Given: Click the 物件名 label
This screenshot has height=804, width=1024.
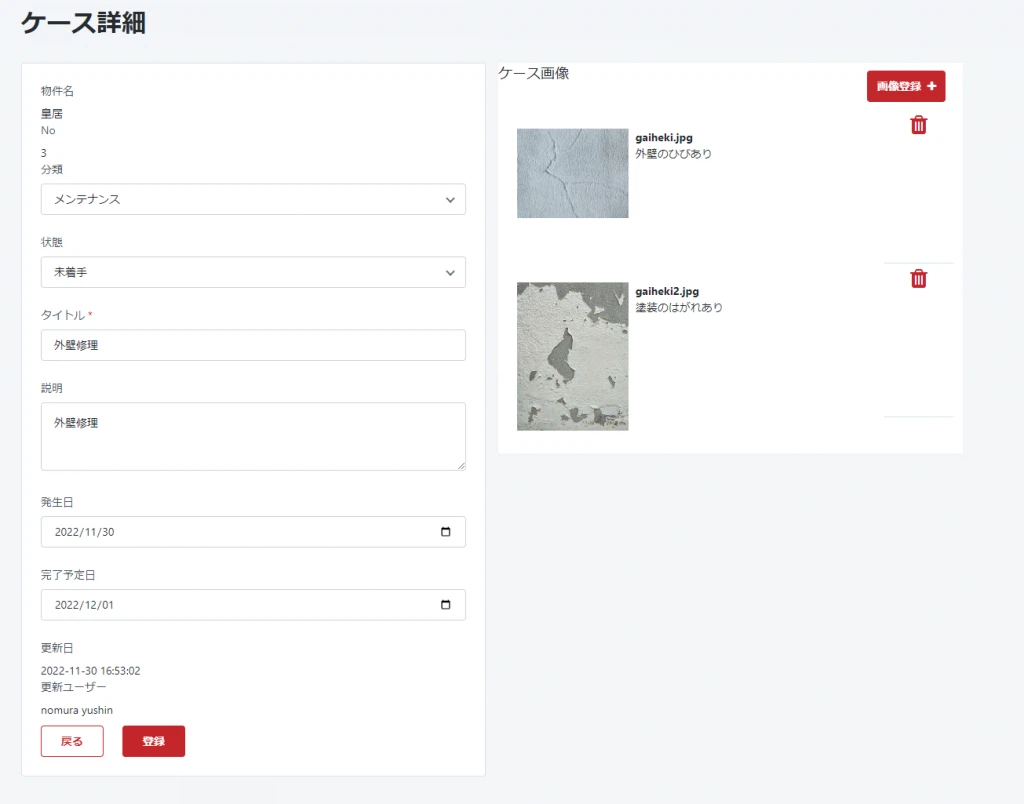Looking at the screenshot, I should point(57,91).
